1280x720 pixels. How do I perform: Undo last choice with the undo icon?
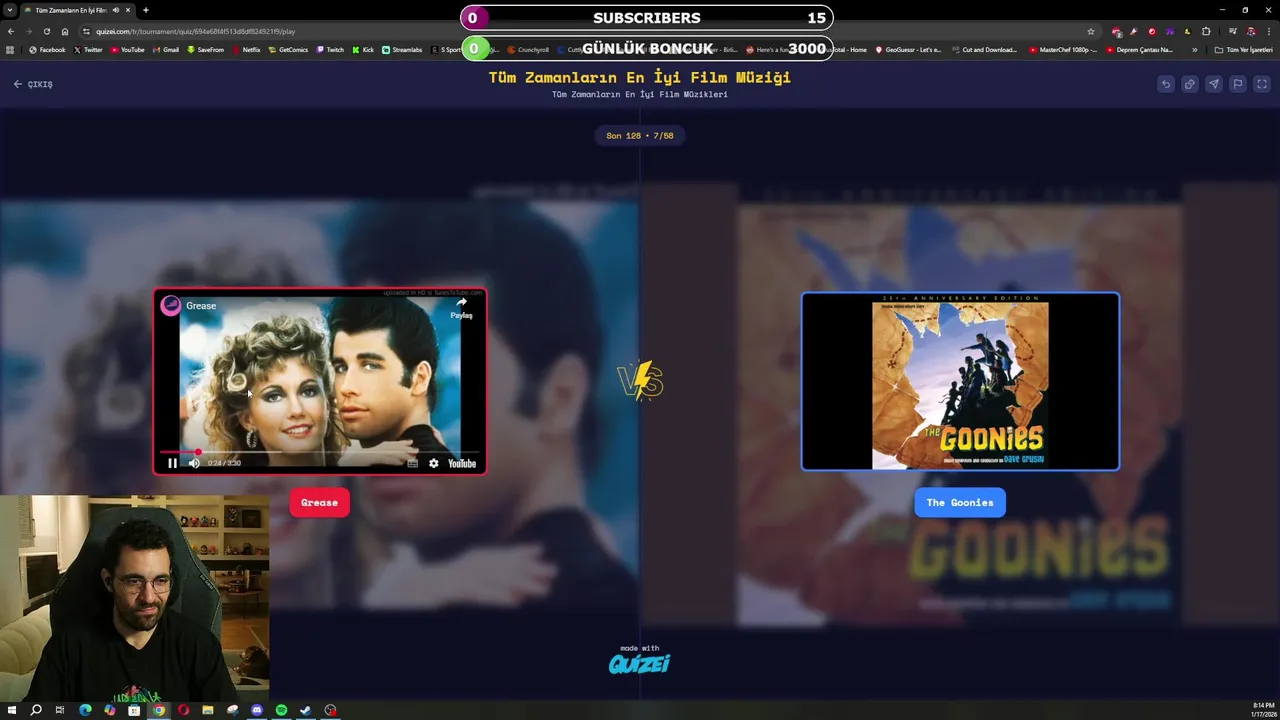[x=1165, y=84]
